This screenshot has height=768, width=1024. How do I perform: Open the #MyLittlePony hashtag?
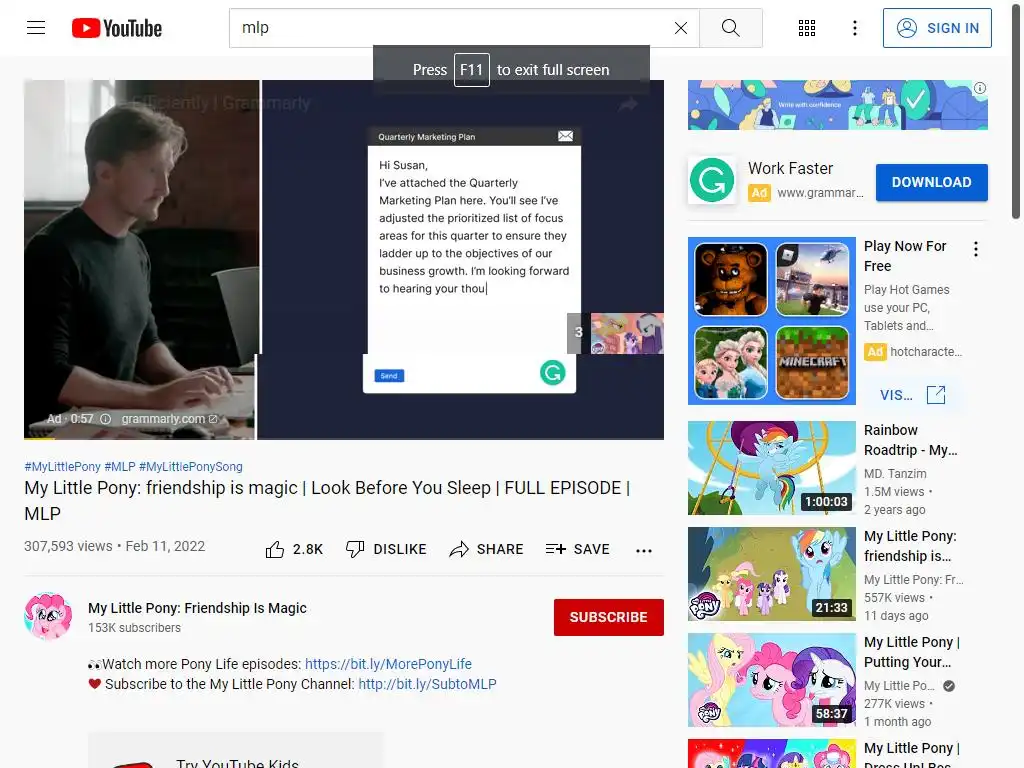63,467
